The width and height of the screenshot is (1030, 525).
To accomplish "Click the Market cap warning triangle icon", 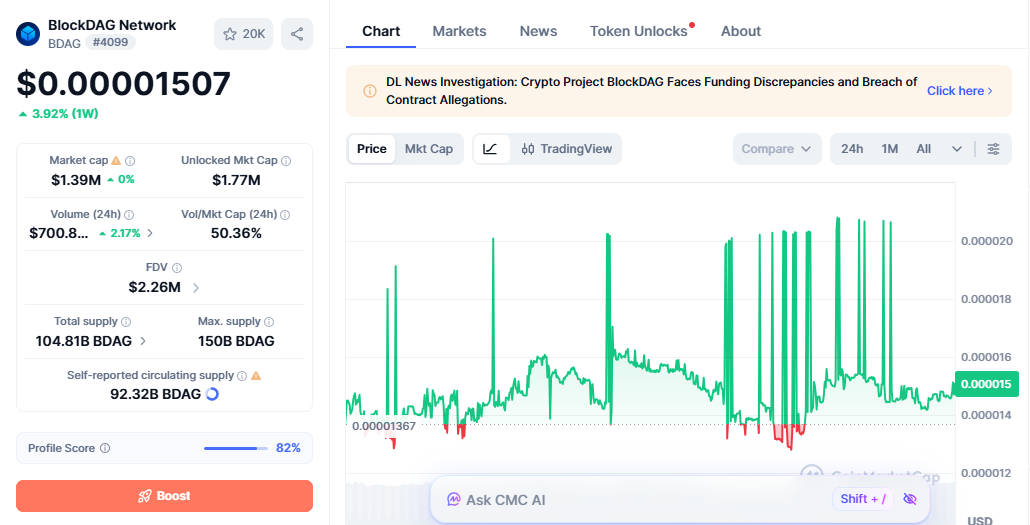I will (x=116, y=160).
